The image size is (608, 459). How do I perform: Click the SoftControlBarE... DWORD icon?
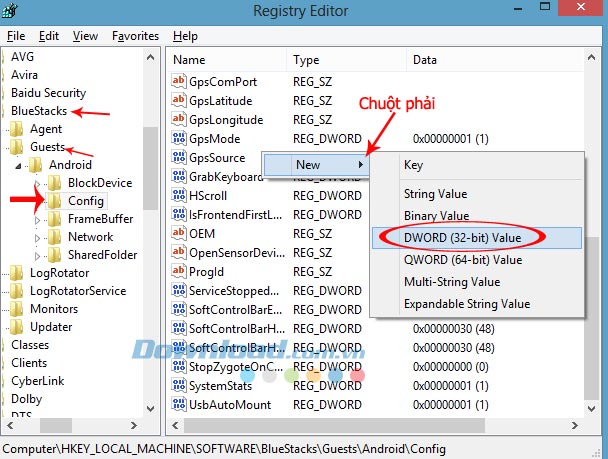(178, 309)
